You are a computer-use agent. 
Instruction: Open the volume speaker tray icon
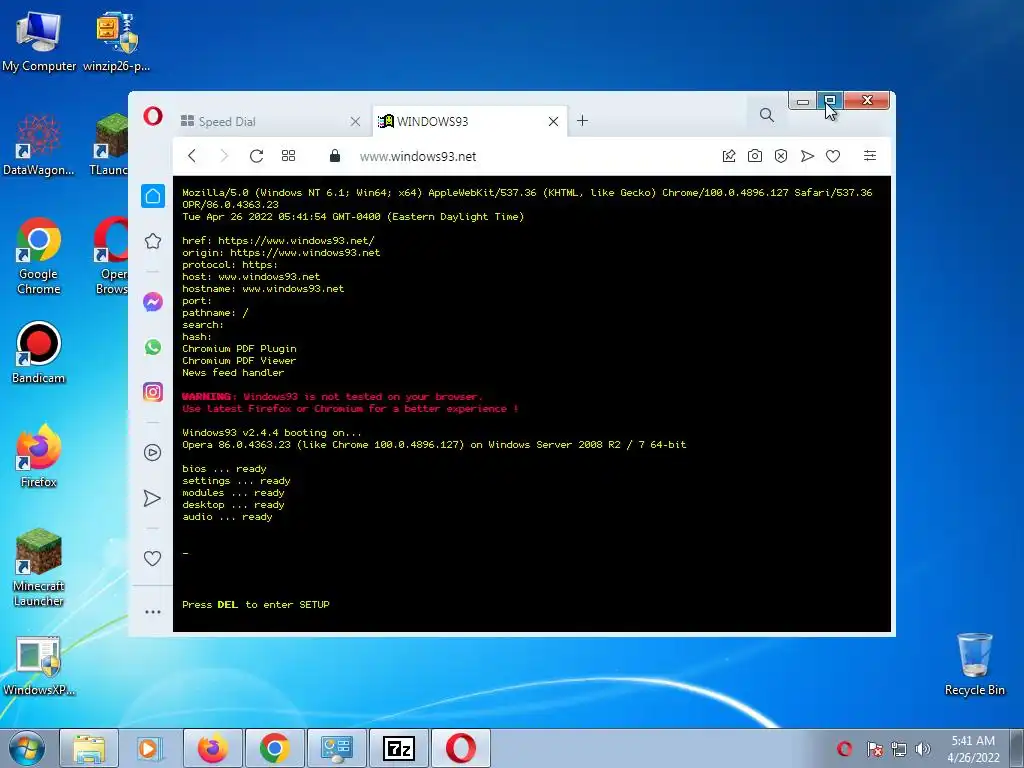[x=923, y=749]
